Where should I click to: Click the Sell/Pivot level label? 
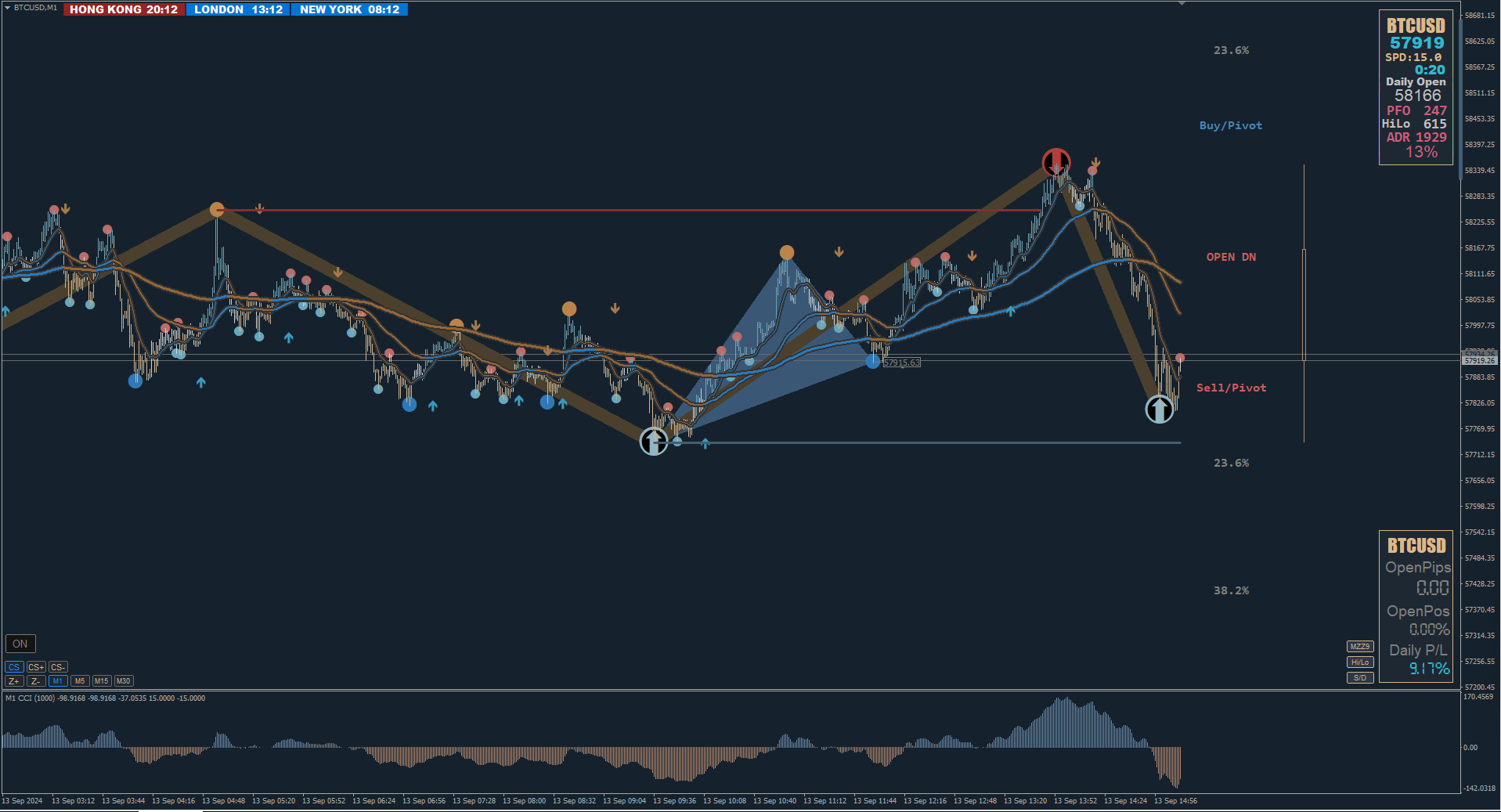[x=1231, y=388]
